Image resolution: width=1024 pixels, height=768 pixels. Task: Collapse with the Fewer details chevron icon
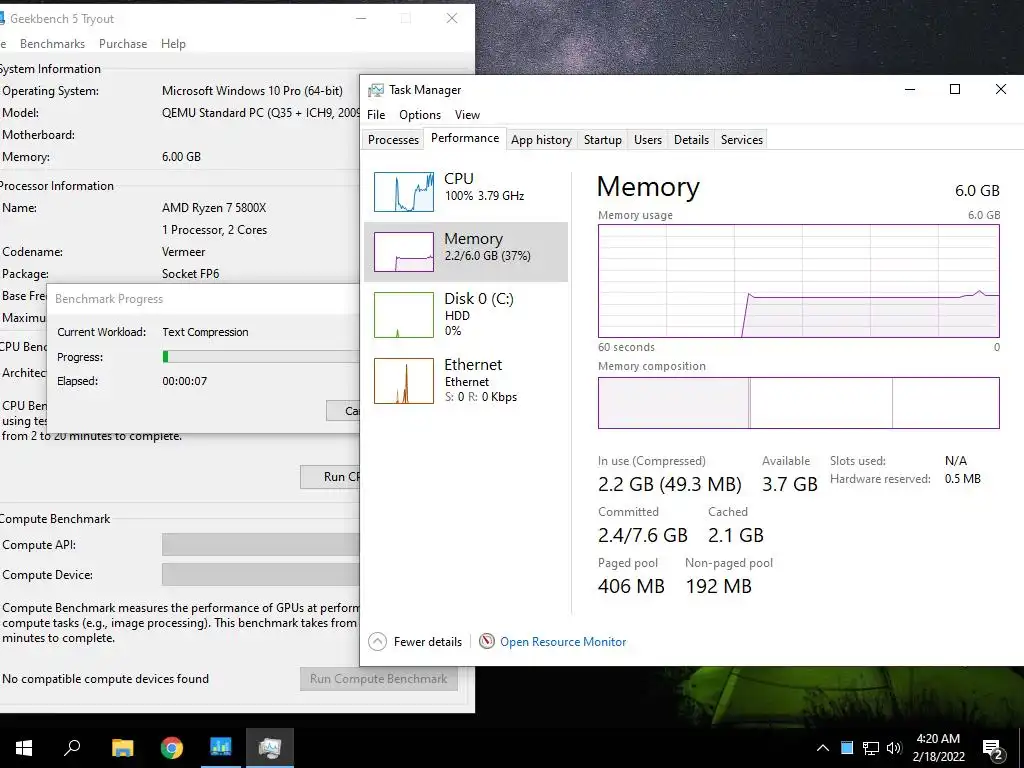point(377,642)
